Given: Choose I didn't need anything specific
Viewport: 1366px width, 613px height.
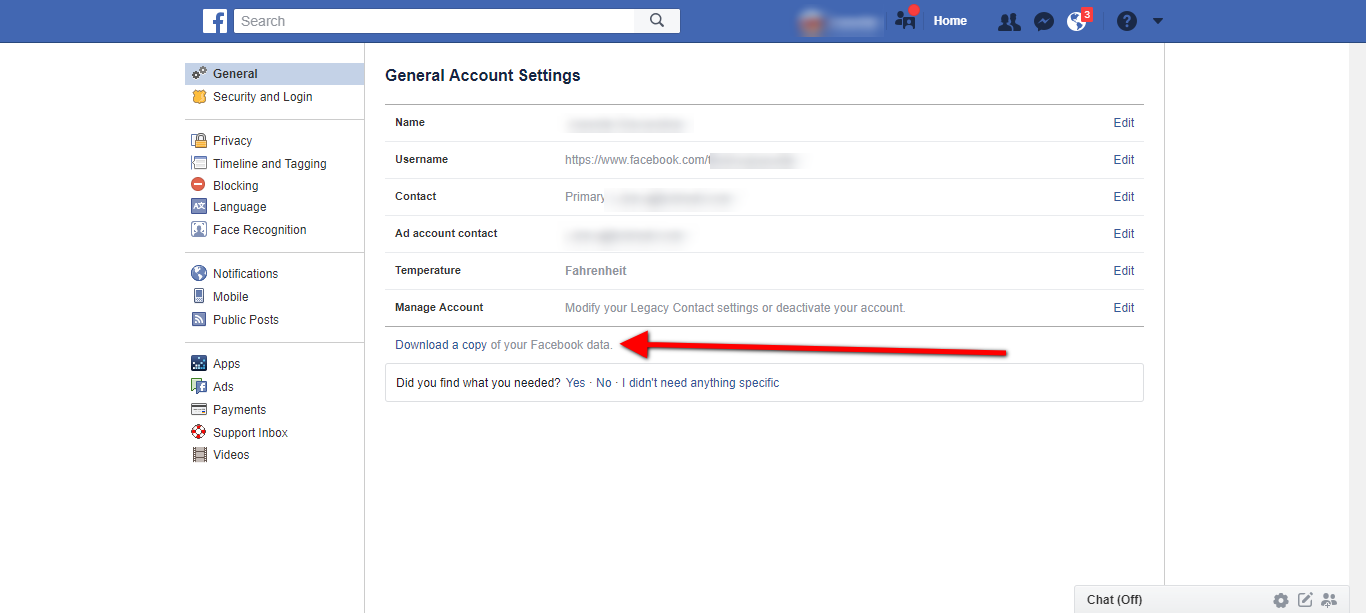Looking at the screenshot, I should pyautogui.click(x=700, y=383).
